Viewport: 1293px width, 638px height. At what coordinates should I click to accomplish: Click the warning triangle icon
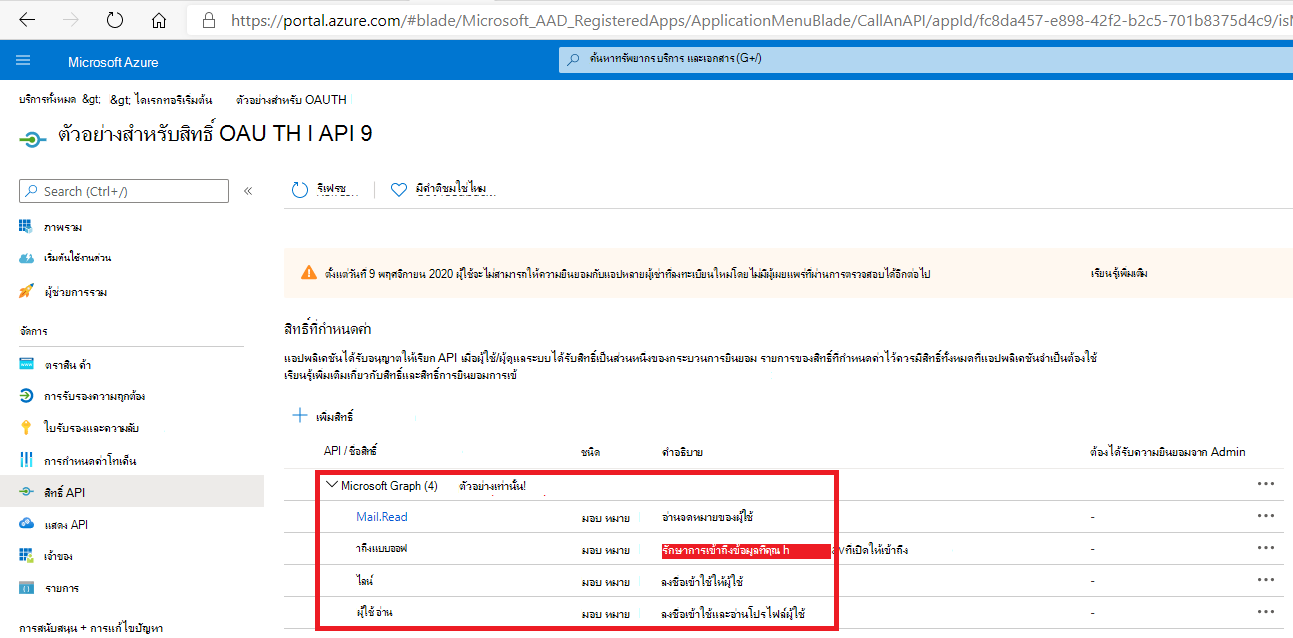click(309, 273)
